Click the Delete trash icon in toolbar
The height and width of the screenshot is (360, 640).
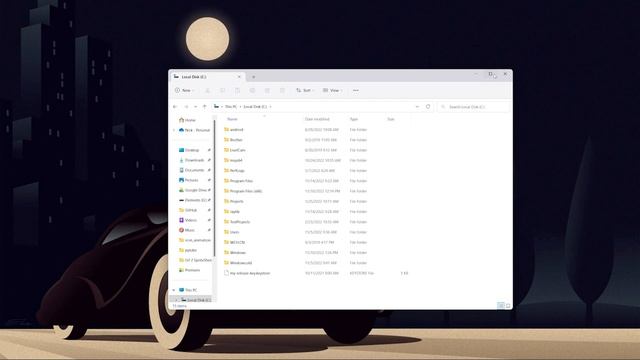point(282,90)
